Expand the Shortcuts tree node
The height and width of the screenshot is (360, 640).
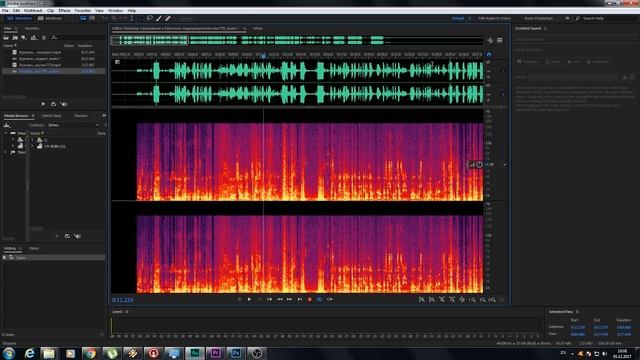(x=6, y=152)
